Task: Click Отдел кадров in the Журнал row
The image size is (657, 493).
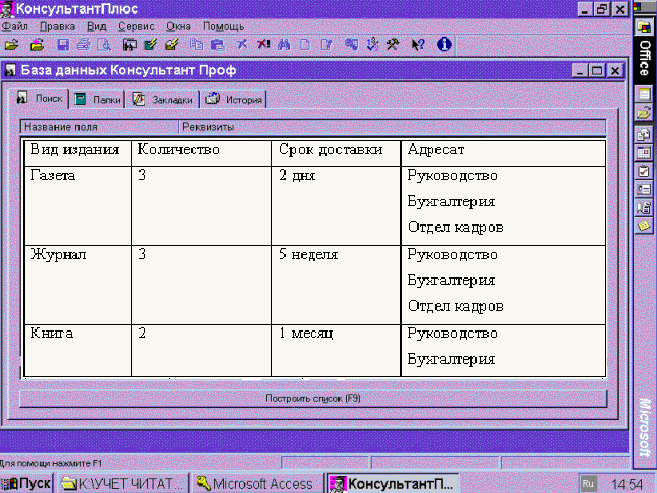Action: tap(455, 306)
